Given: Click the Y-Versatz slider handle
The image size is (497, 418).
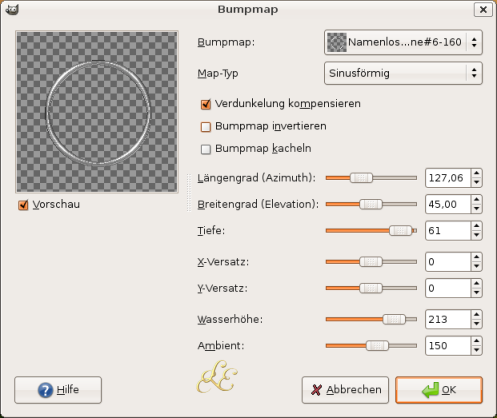Looking at the screenshot, I should [371, 288].
